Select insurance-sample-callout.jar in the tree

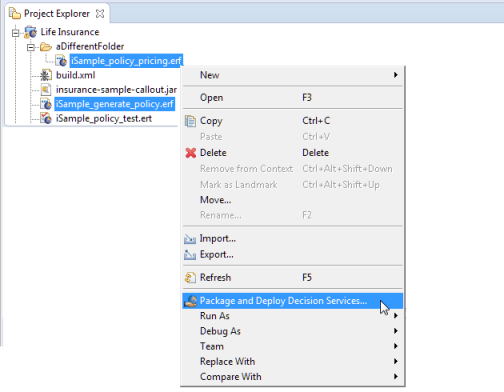coord(116,90)
